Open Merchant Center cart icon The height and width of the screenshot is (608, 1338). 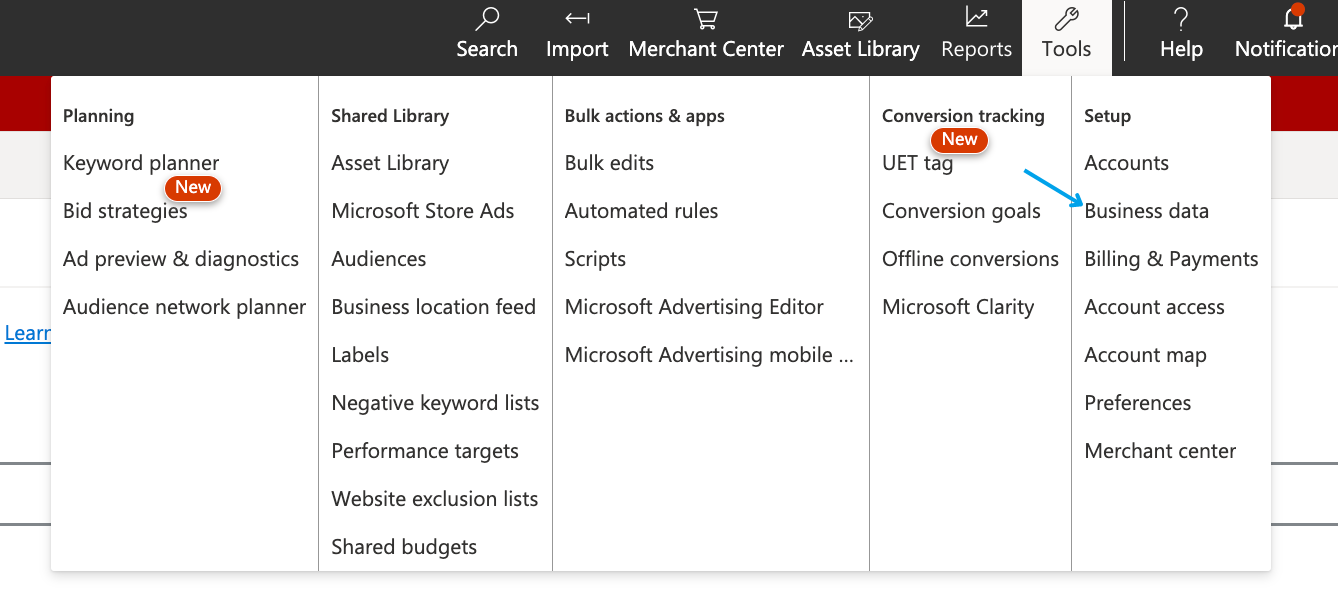tap(706, 18)
